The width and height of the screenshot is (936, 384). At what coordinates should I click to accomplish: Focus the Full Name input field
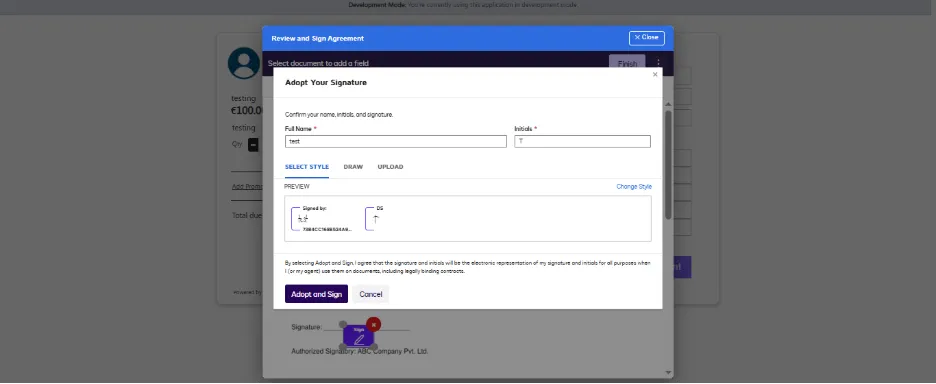(396, 142)
